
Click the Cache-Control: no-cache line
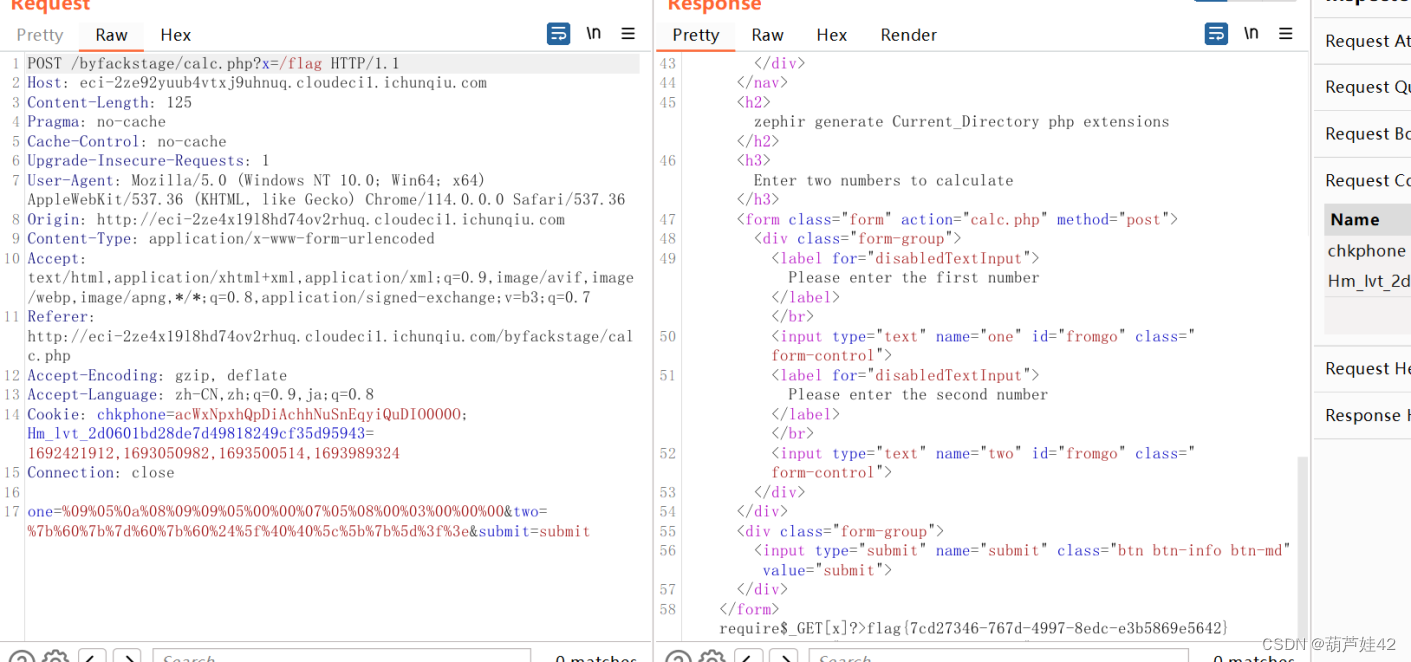(x=127, y=141)
